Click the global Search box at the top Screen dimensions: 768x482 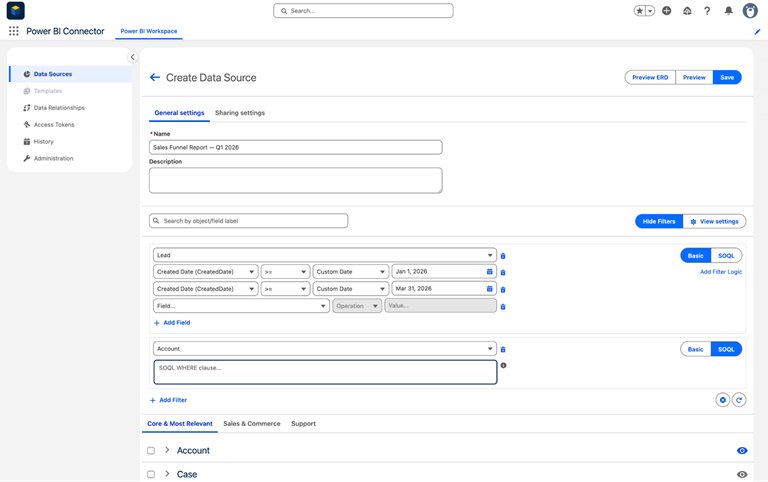tap(363, 11)
